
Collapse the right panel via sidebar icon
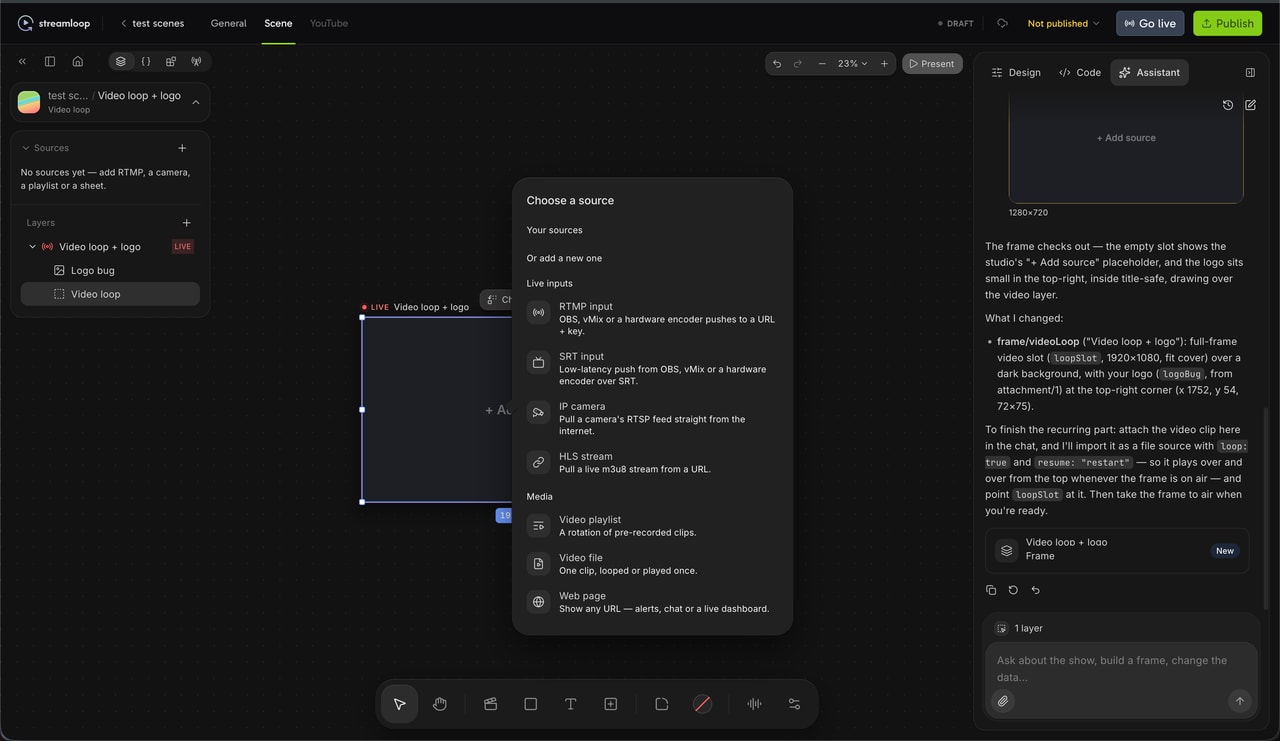(1250, 73)
